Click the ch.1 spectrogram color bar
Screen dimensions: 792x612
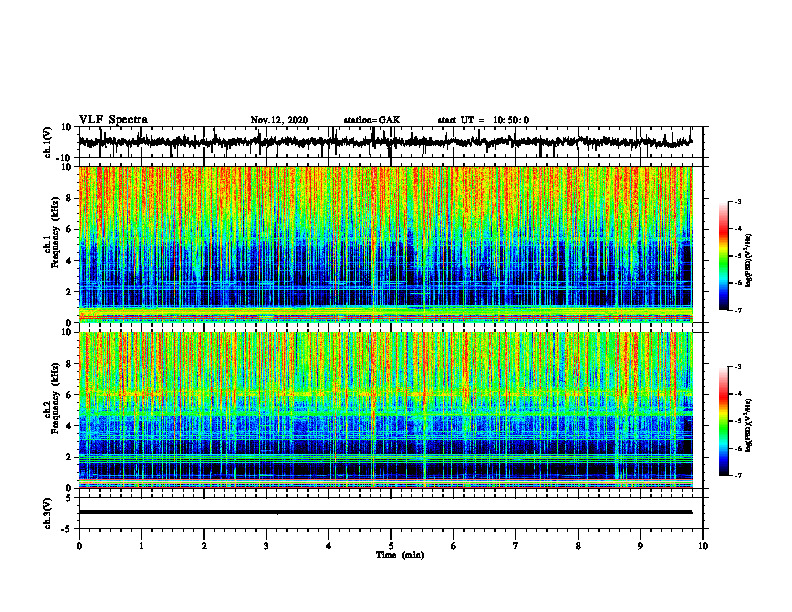[724, 256]
